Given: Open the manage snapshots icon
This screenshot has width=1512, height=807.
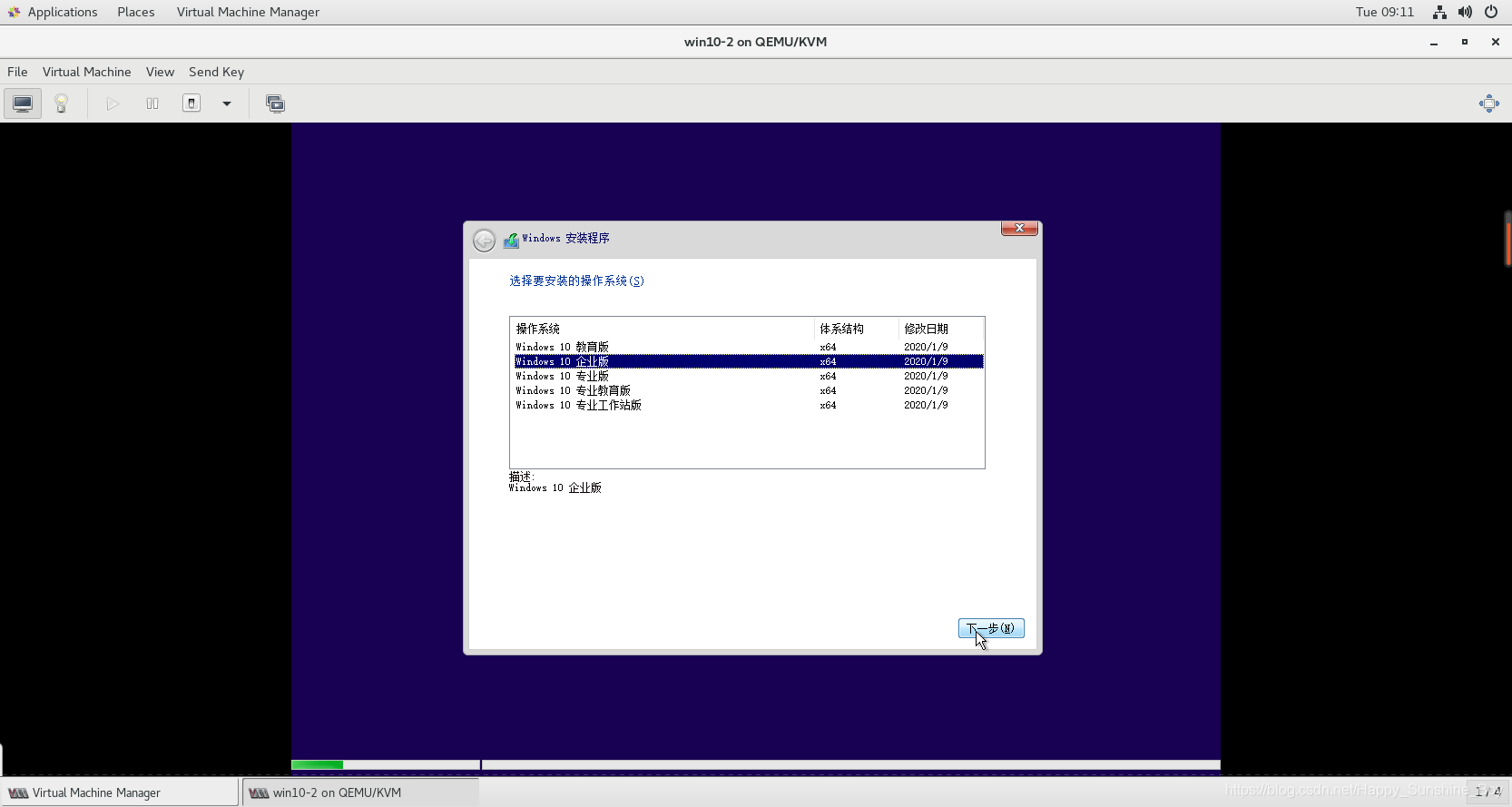Looking at the screenshot, I should [275, 103].
